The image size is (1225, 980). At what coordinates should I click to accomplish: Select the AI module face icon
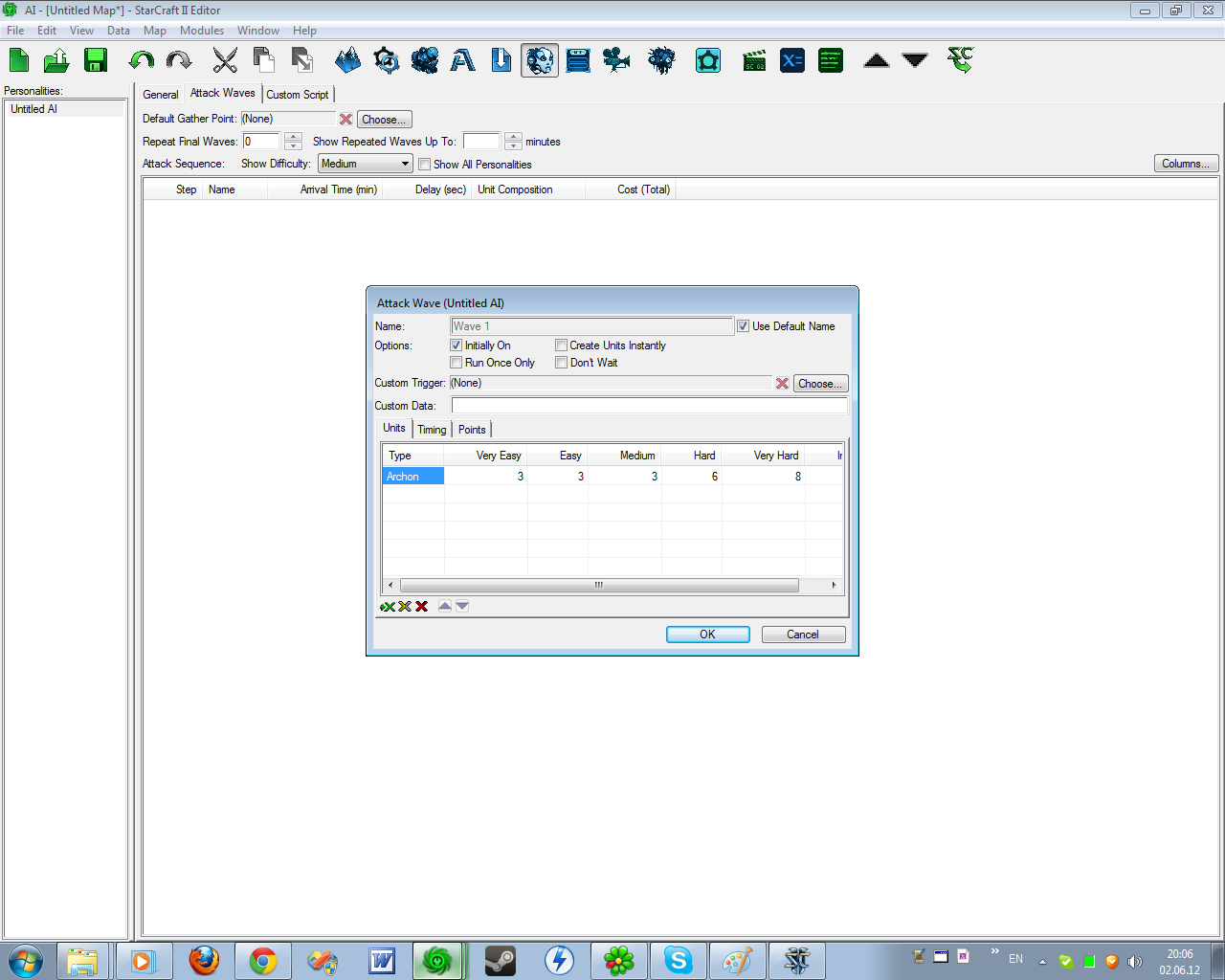pyautogui.click(x=540, y=60)
